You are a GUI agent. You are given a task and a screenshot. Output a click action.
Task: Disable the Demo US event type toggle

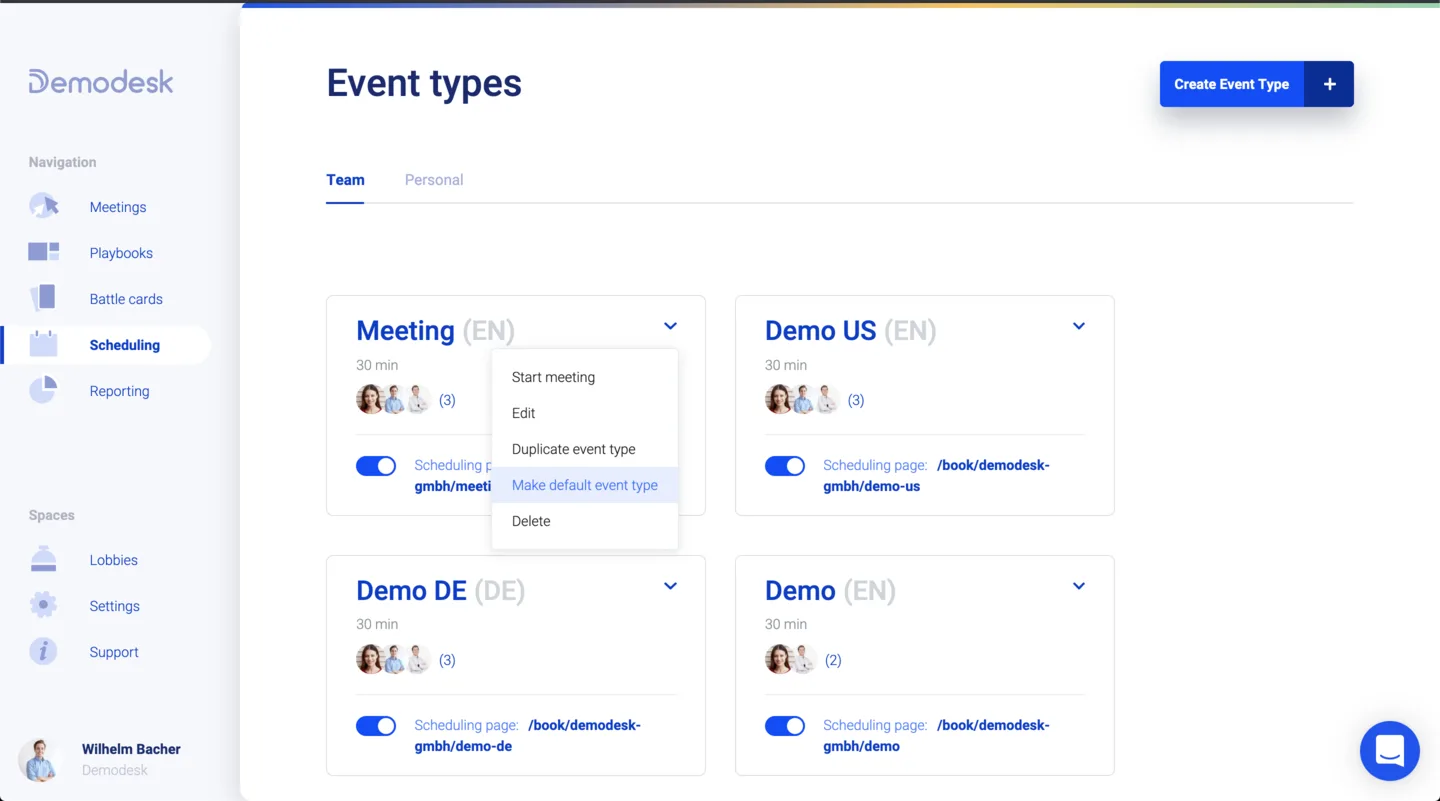click(785, 466)
